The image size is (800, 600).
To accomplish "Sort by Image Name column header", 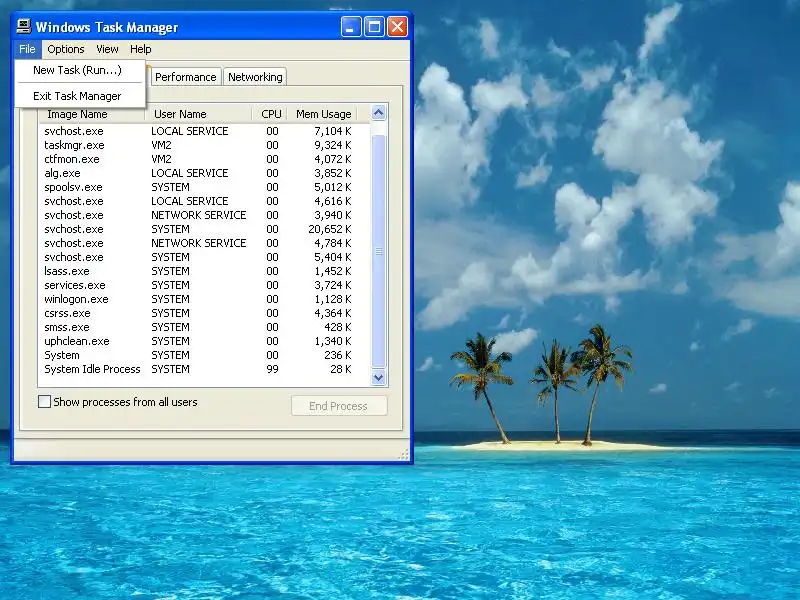I will pos(92,114).
